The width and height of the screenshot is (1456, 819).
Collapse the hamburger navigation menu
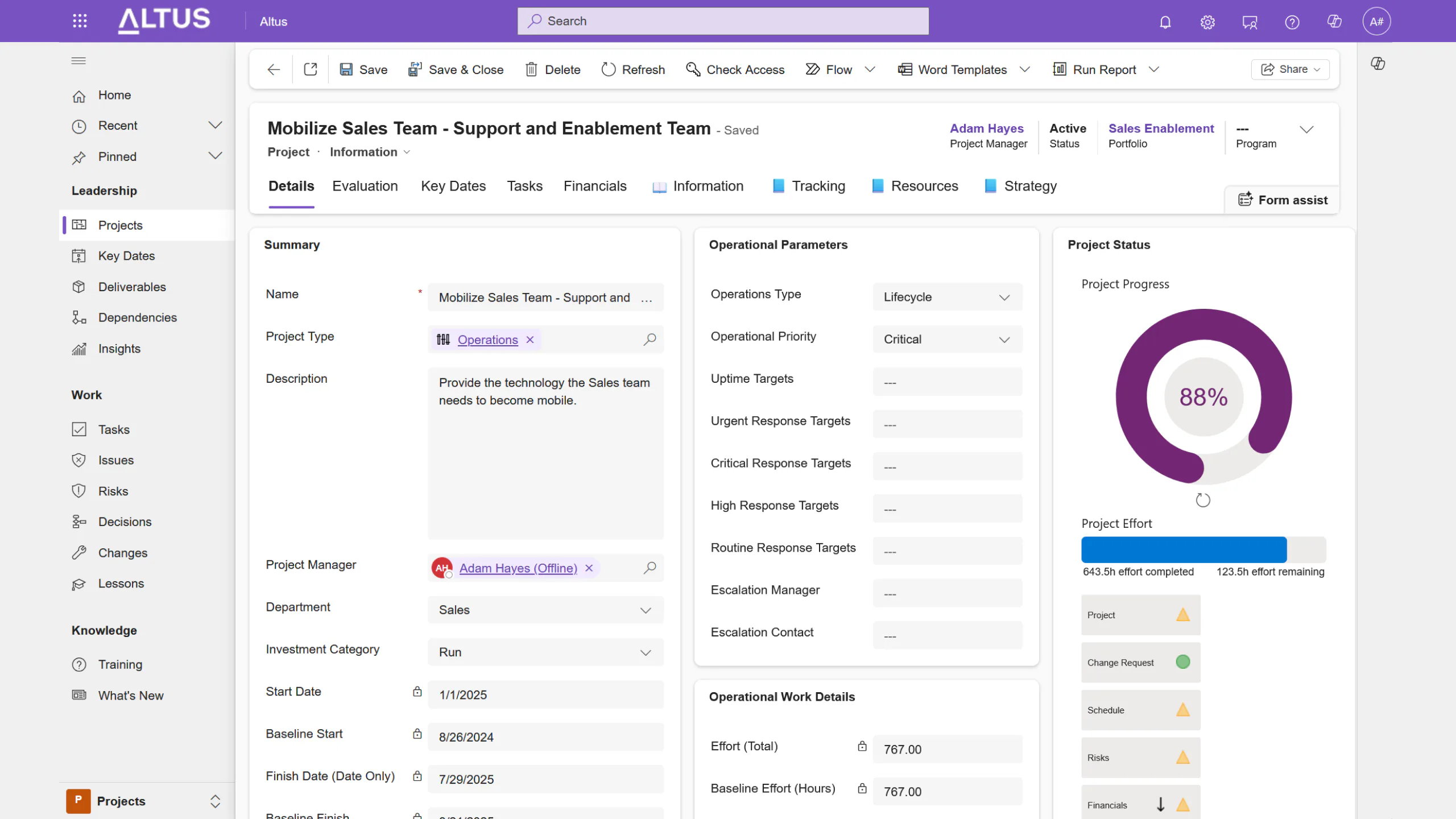coord(78,61)
